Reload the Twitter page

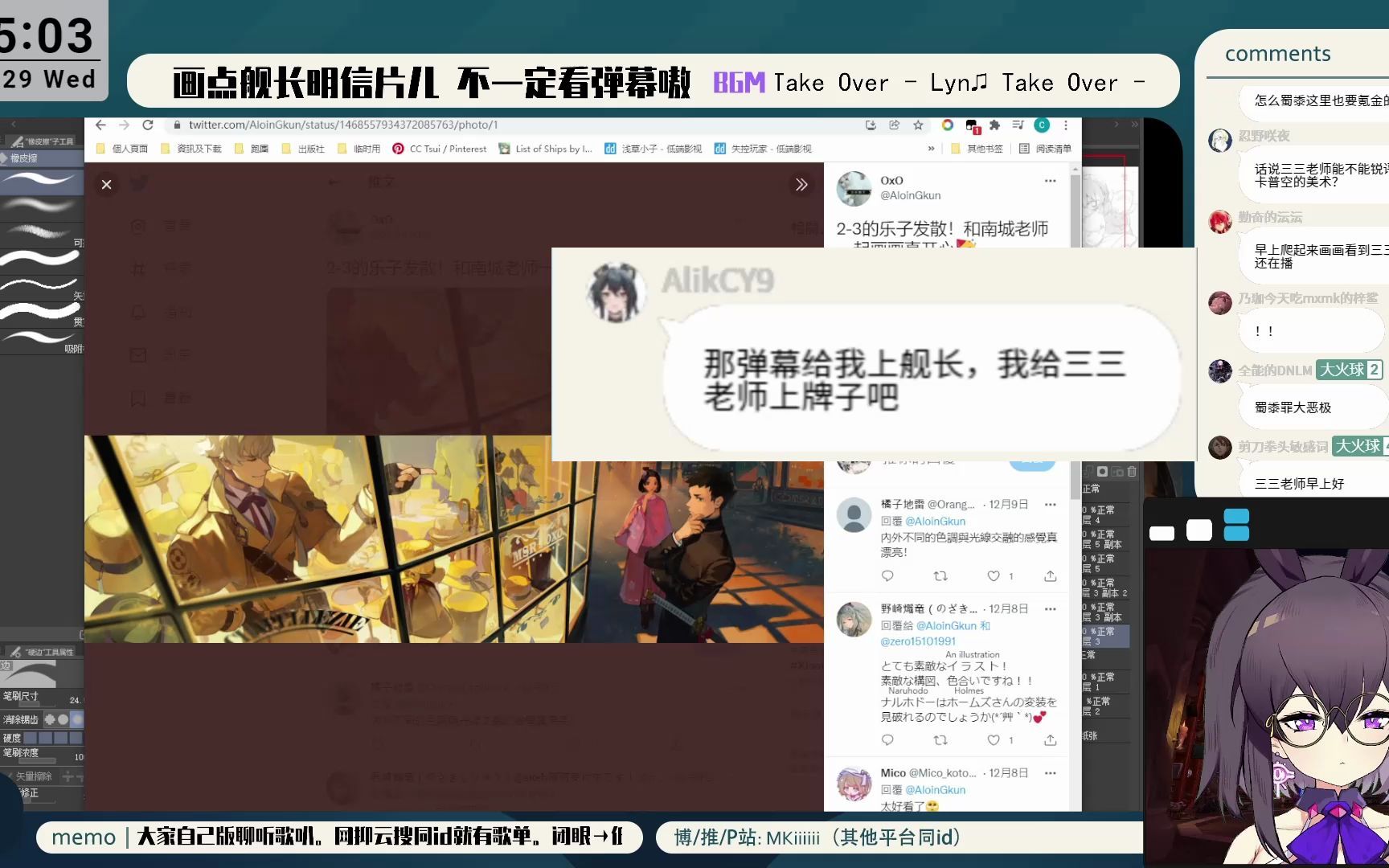[148, 125]
